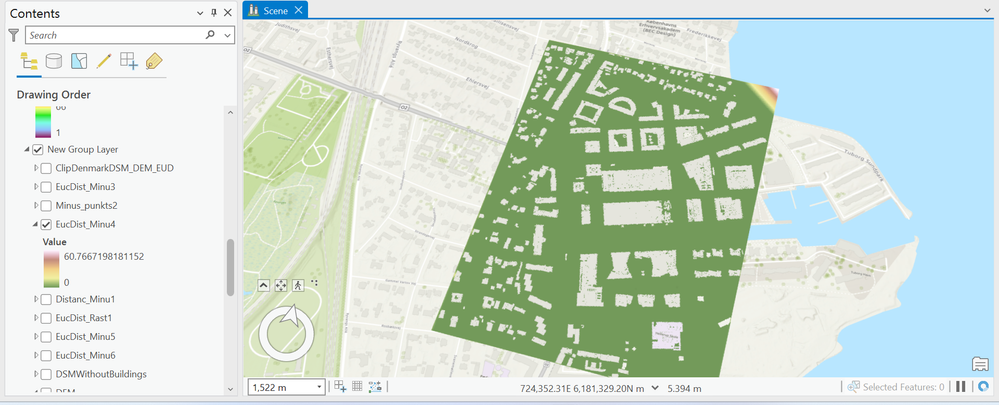Viewport: 999px width, 405px height.
Task: Collapse the EucDist_Minu4 layer legend
Action: (x=35, y=224)
